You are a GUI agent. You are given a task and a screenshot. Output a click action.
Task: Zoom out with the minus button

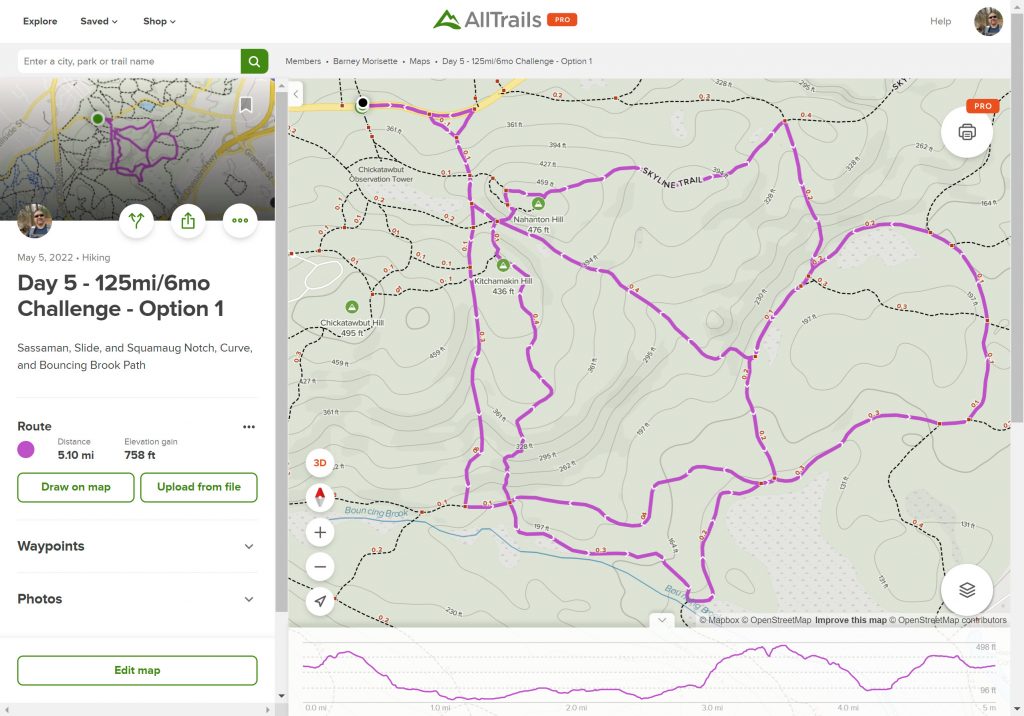coord(320,567)
